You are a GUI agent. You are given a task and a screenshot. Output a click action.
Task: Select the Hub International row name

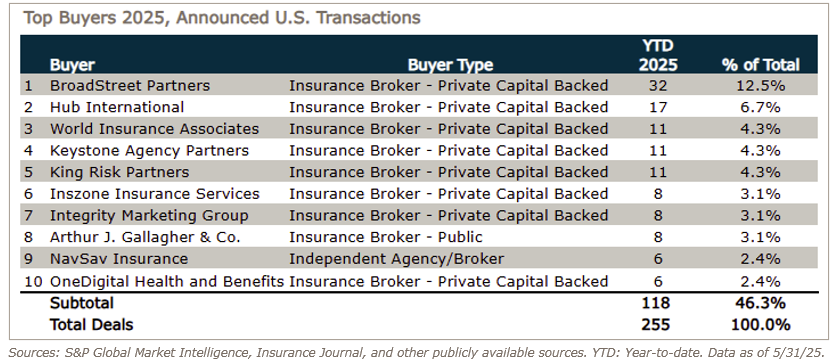point(117,107)
